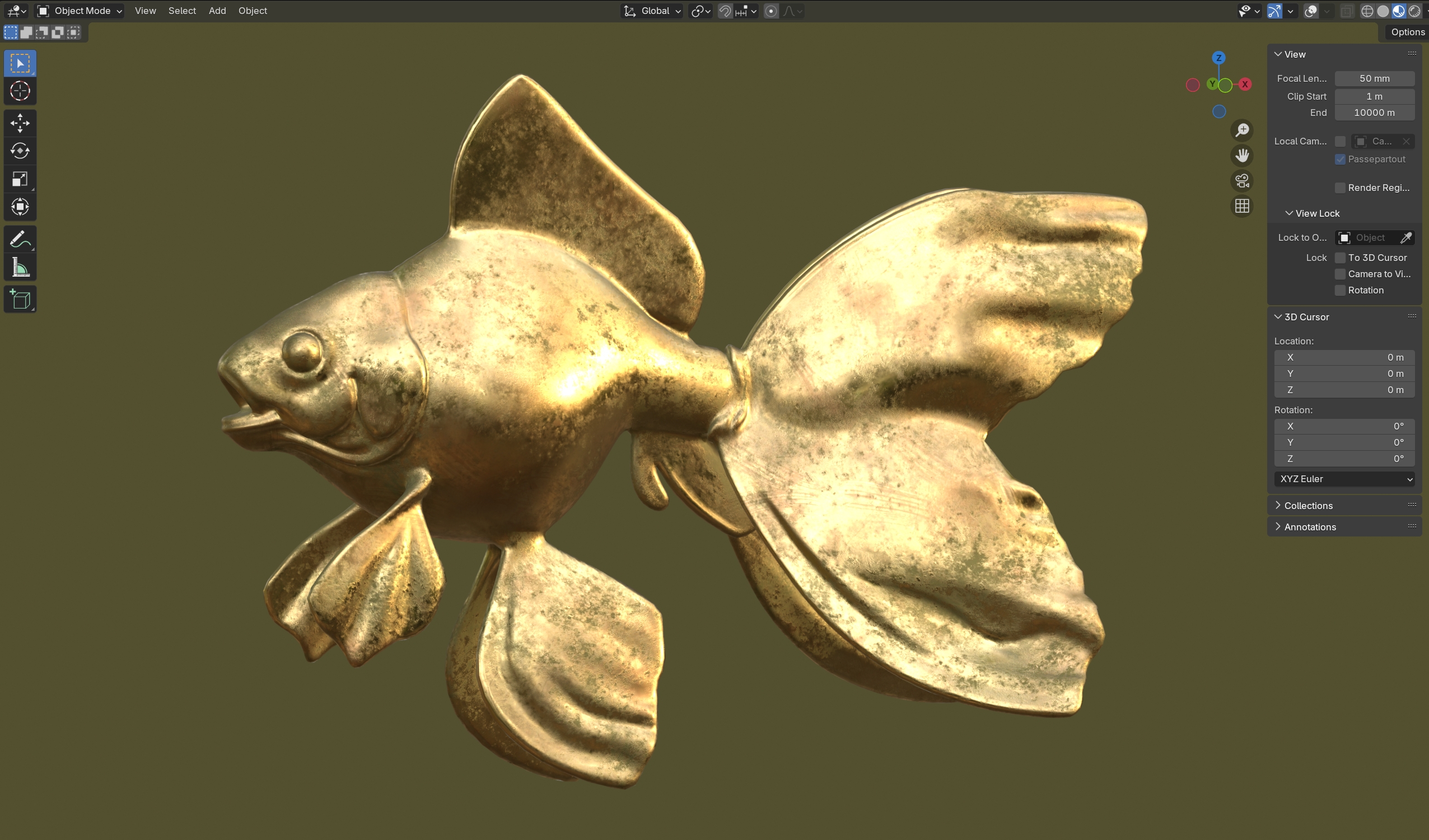1429x840 pixels.
Task: Set selection mode to Subtract
Action: (x=42, y=32)
